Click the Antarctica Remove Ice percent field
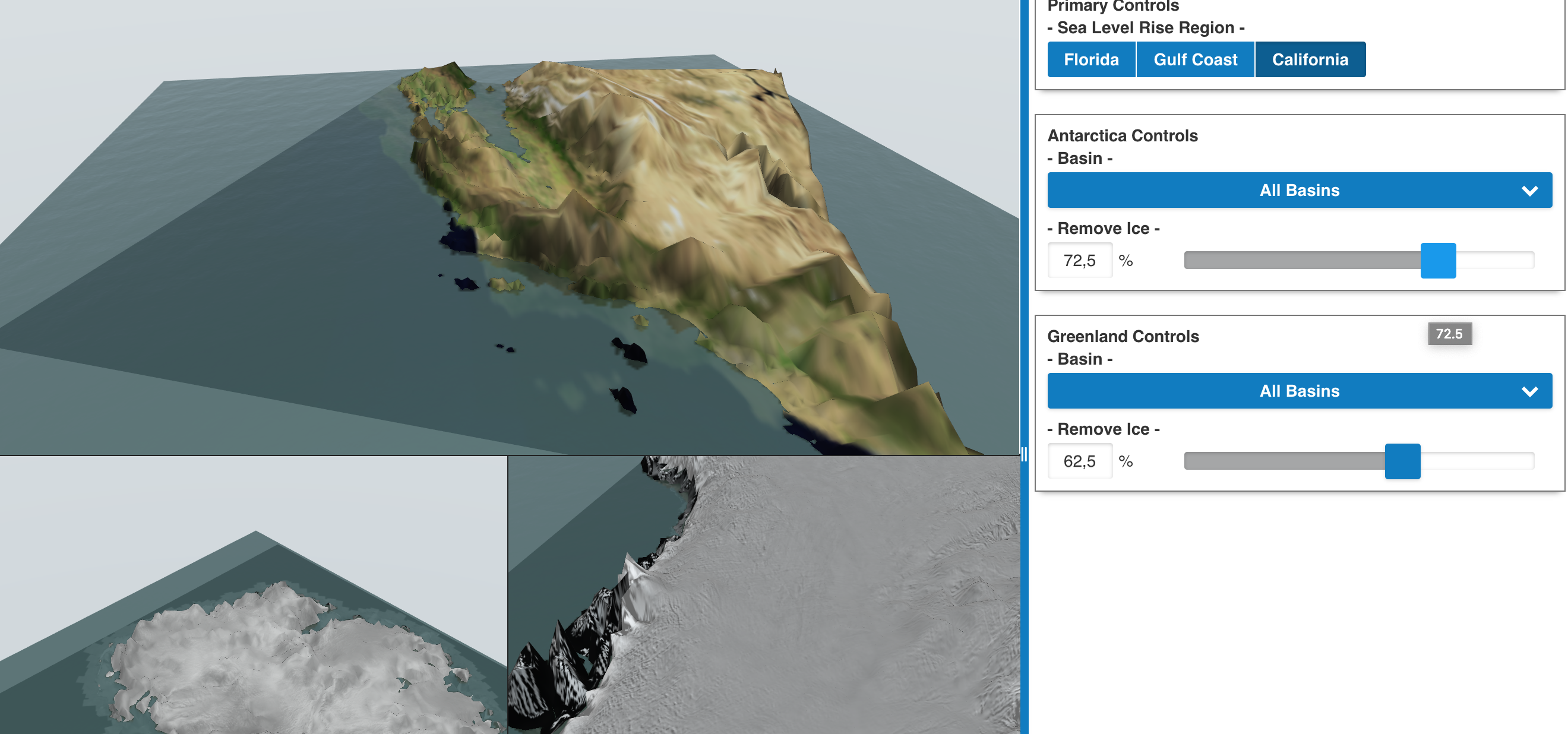The image size is (1568, 734). pos(1079,261)
